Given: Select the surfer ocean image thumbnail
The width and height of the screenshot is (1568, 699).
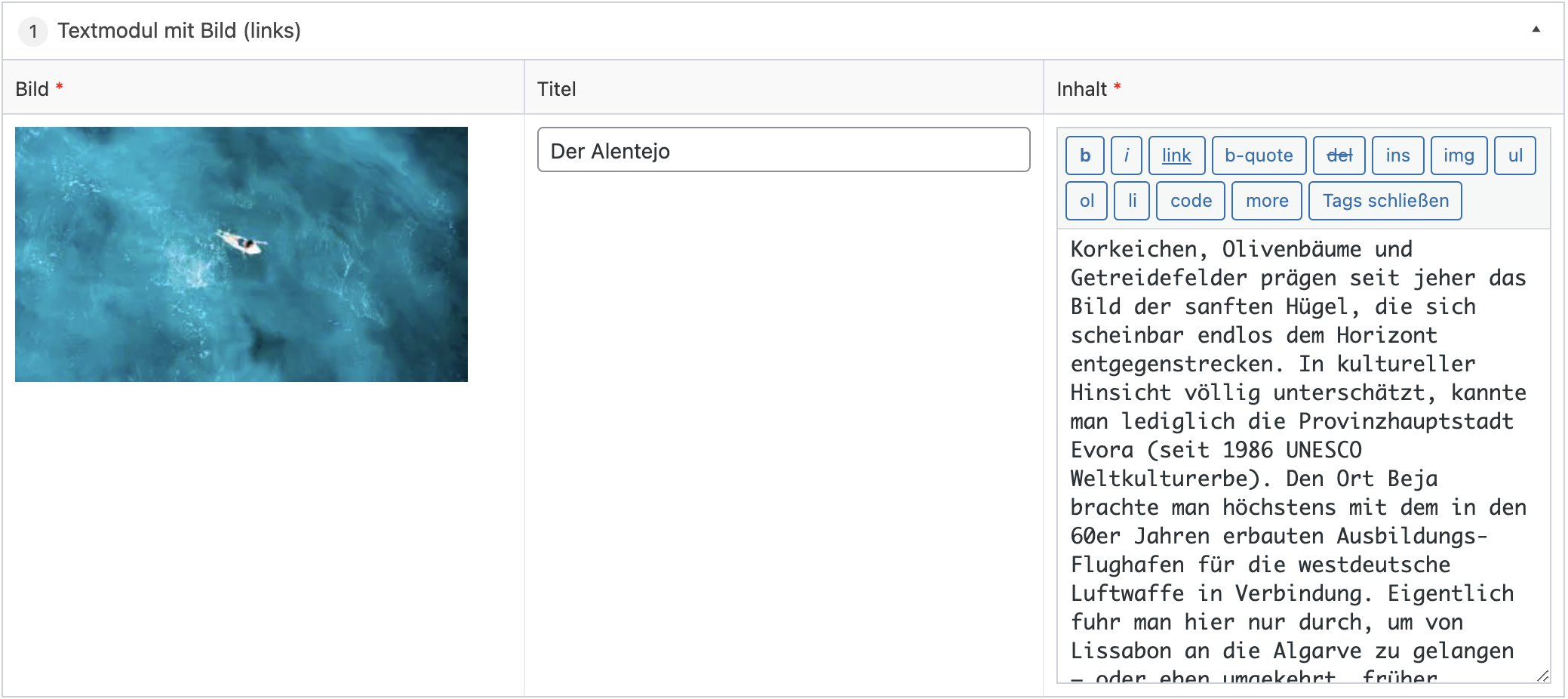Looking at the screenshot, I should pos(241,254).
